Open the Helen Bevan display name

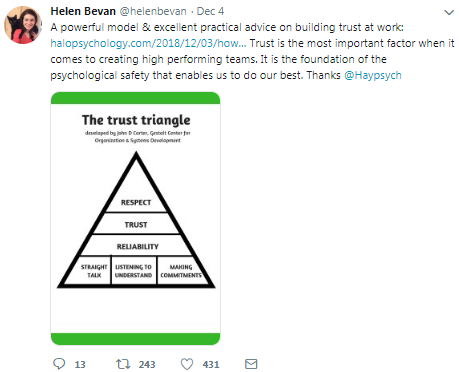pyautogui.click(x=83, y=11)
